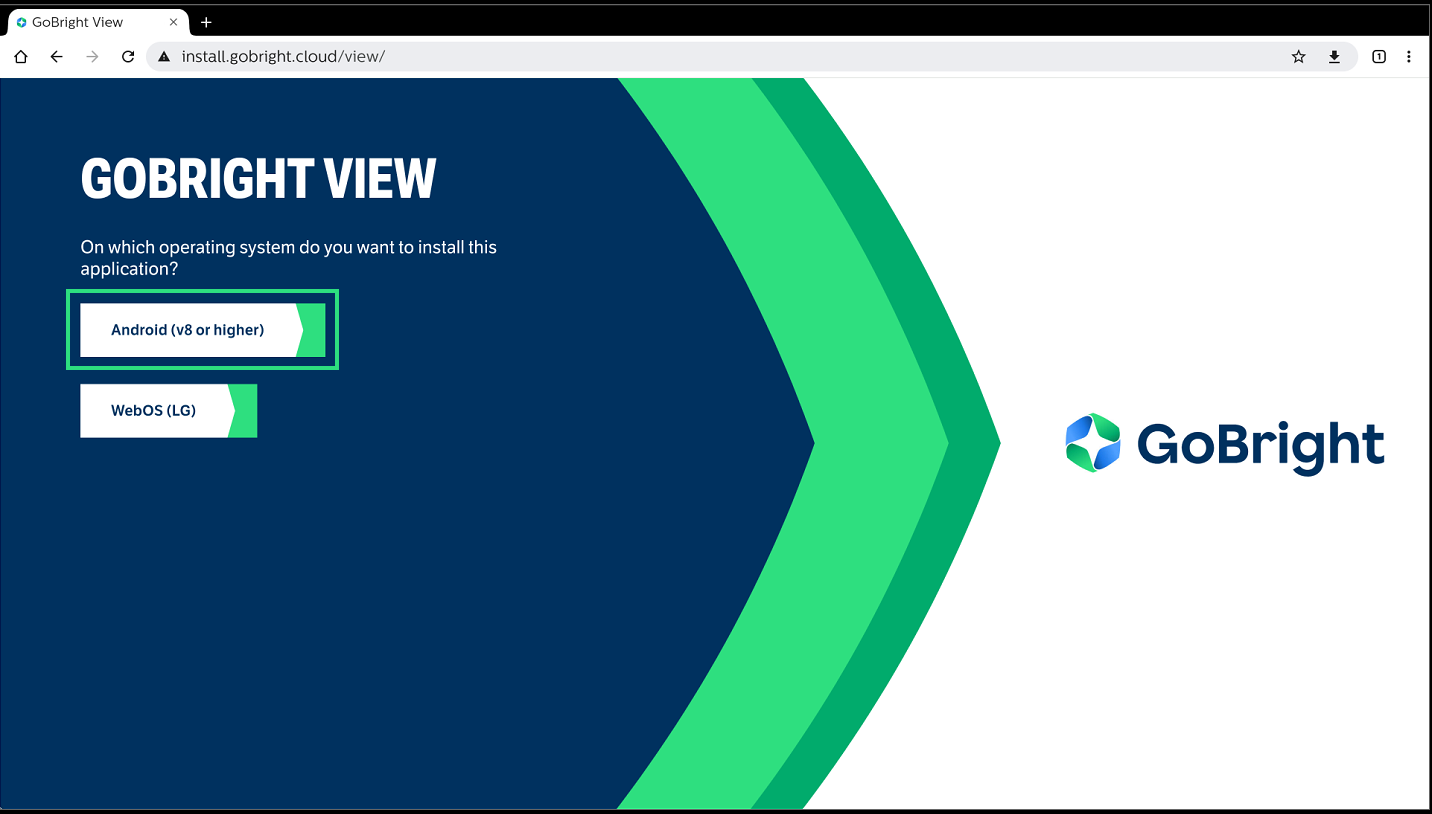This screenshot has width=1432, height=814.
Task: Bookmark this page with the star icon
Action: click(x=1298, y=57)
